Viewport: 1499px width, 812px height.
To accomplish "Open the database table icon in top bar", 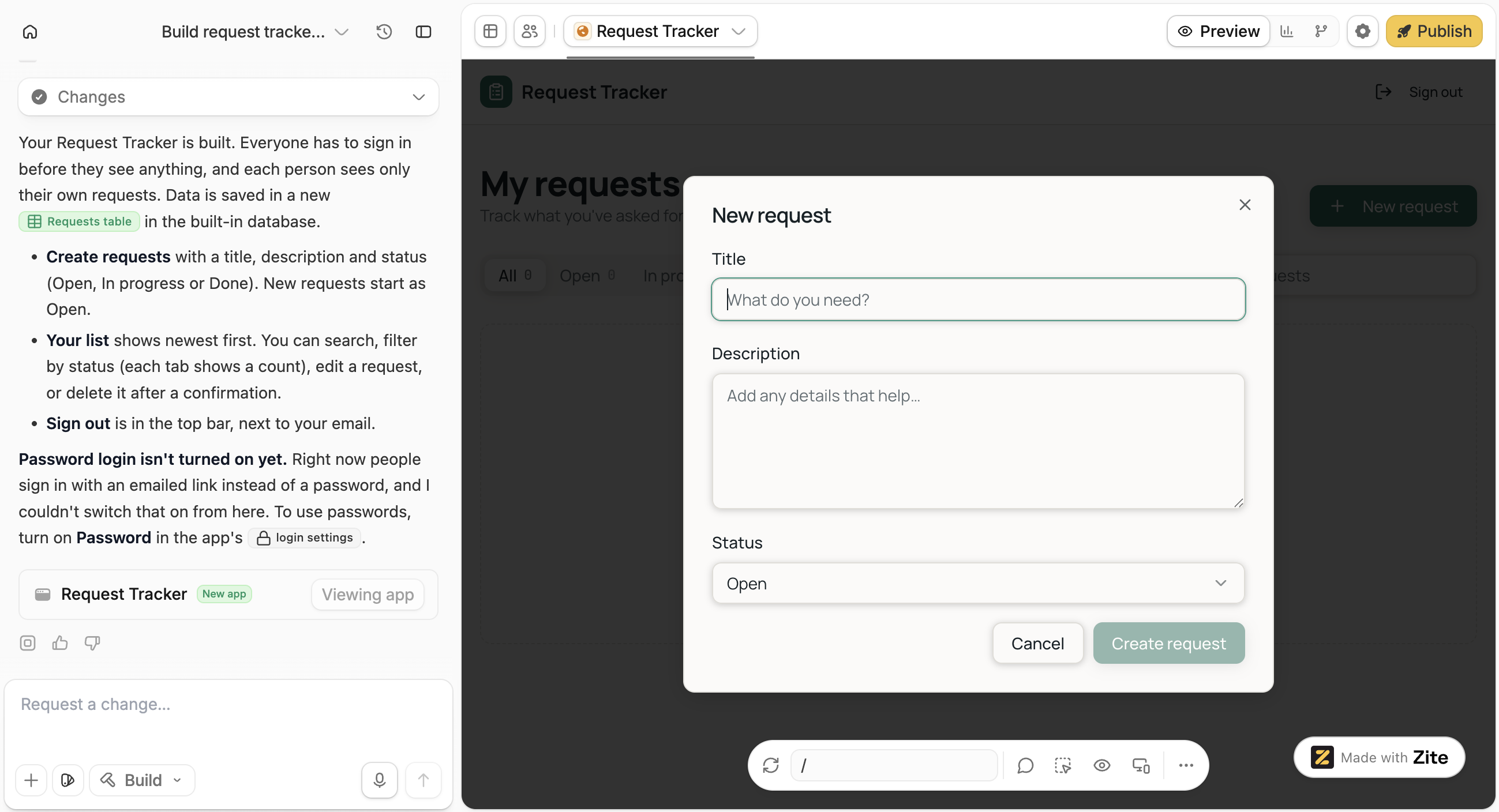I will 490,31.
